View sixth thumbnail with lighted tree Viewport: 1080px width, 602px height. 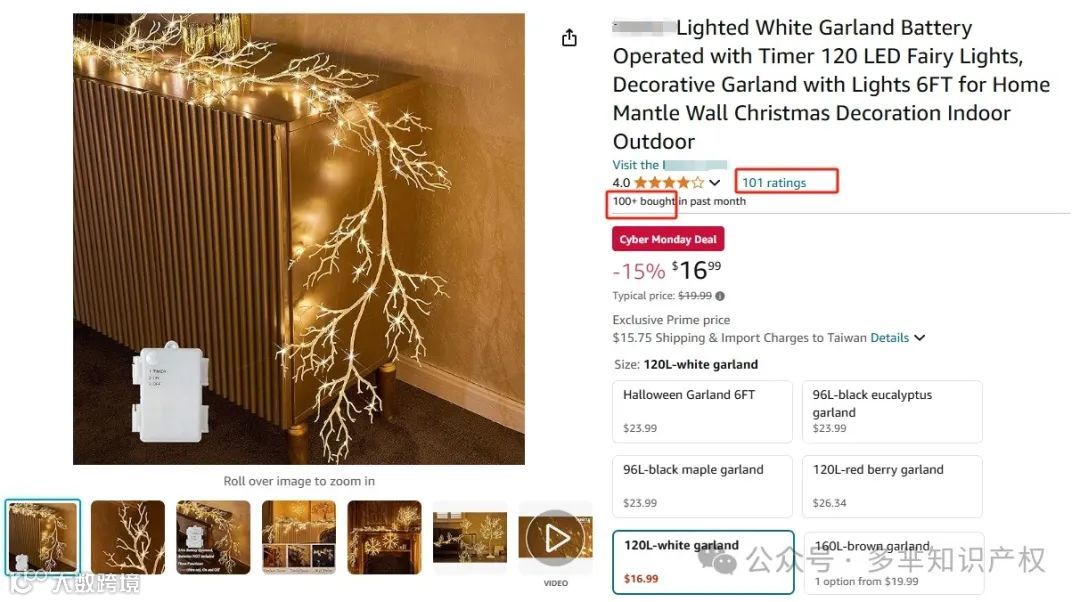point(470,537)
